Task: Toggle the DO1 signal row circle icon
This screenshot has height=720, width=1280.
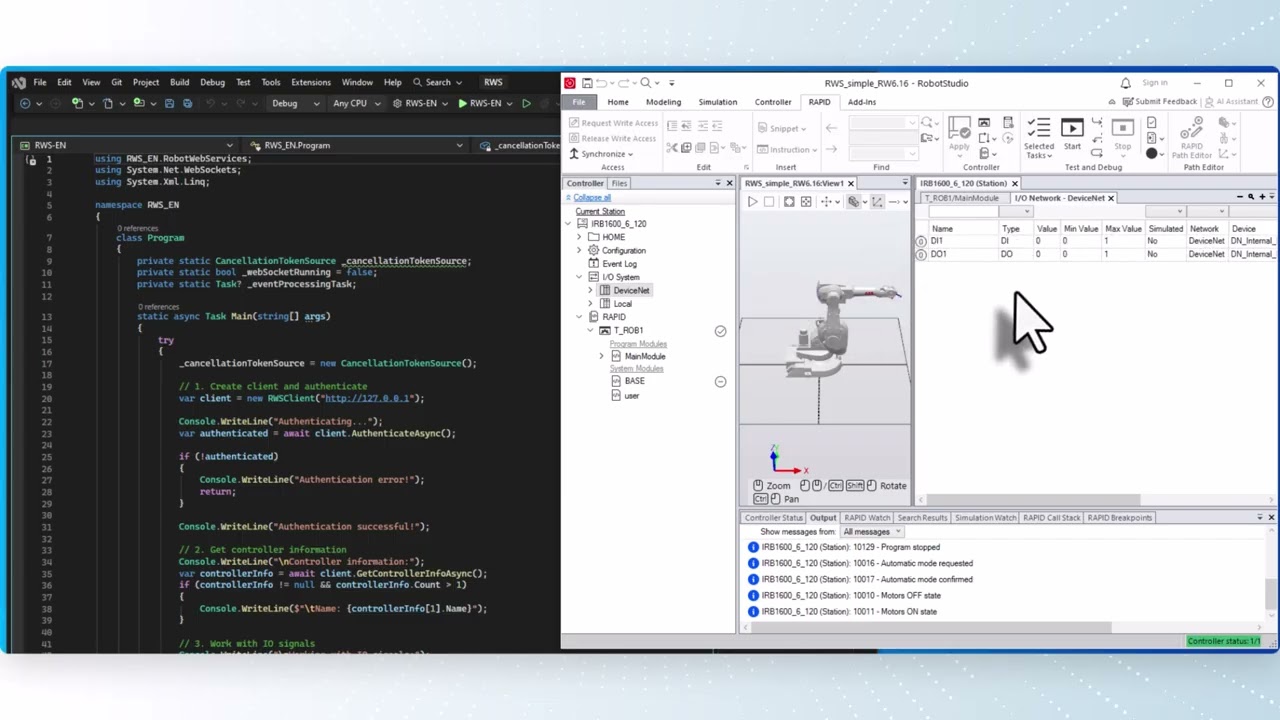Action: pos(921,254)
